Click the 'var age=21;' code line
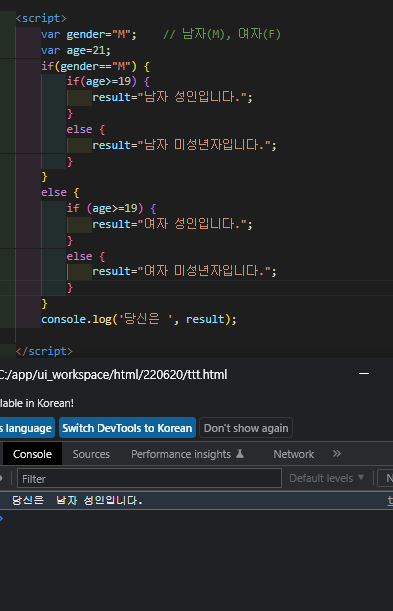393x611 pixels. 76,51
